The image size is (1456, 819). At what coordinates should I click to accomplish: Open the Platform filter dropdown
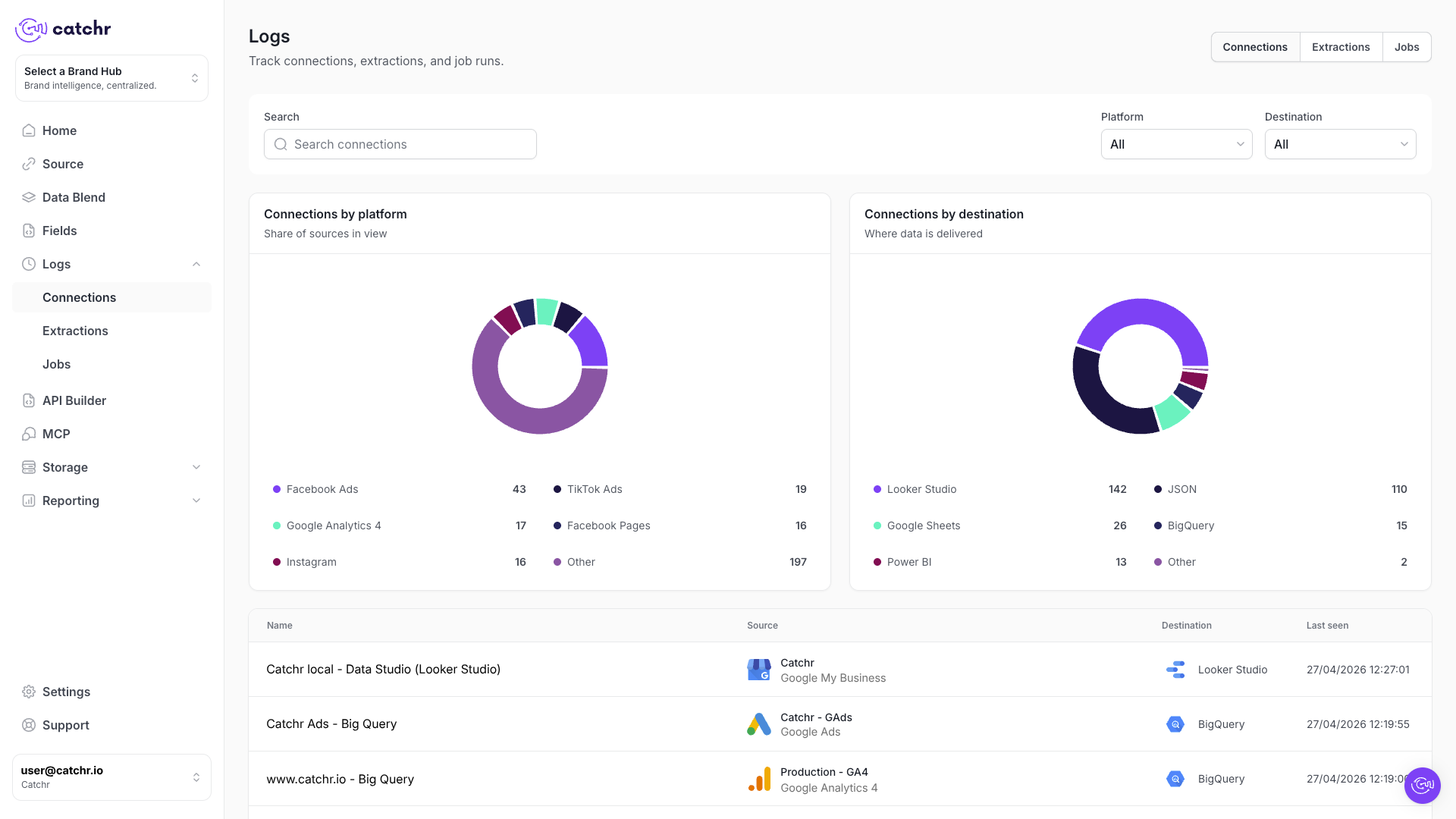point(1176,144)
